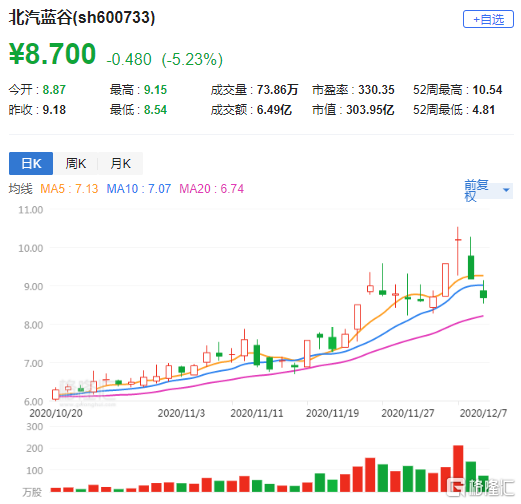Click the 52周最低 value 4.81
The width and height of the screenshot is (521, 504).
click(x=484, y=110)
